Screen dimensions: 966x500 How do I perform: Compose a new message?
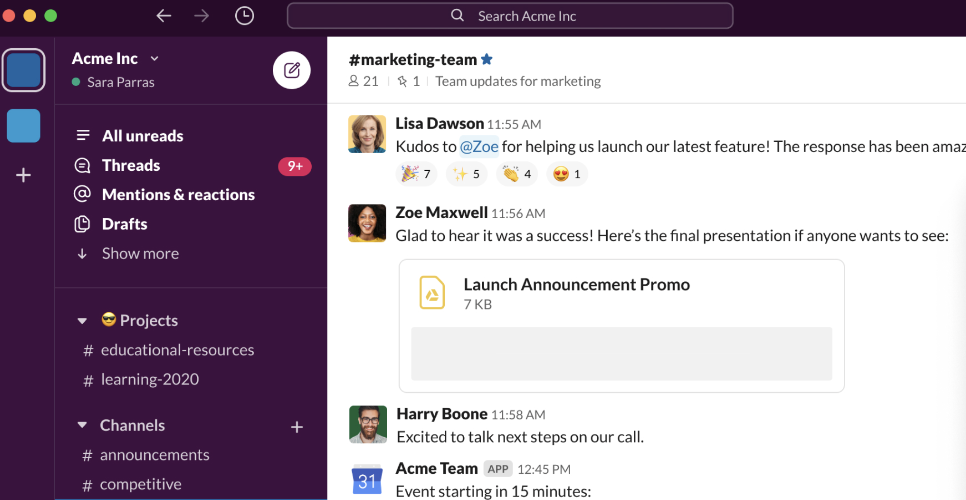coord(291,70)
